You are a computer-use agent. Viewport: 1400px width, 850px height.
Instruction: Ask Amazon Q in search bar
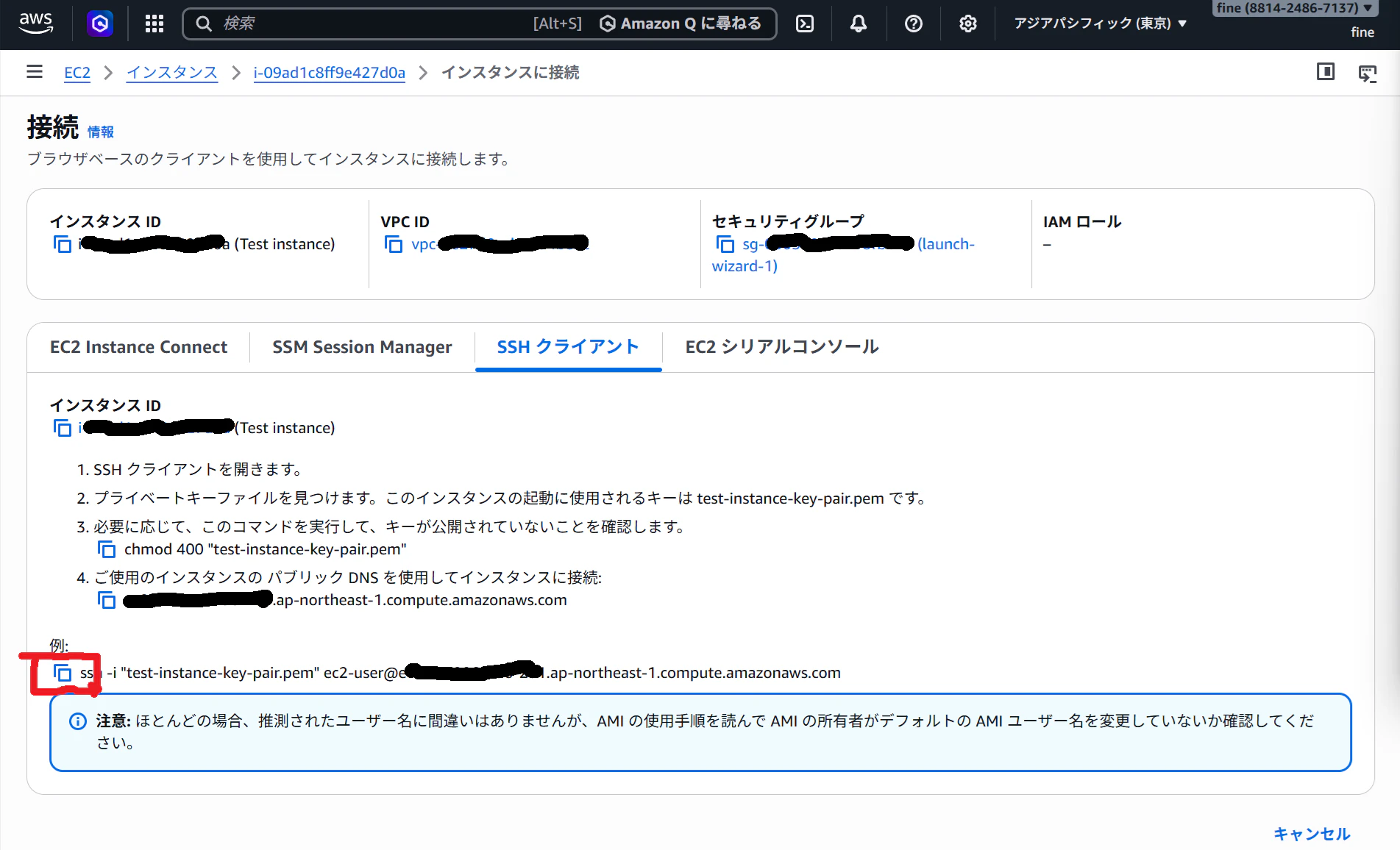pos(681,24)
